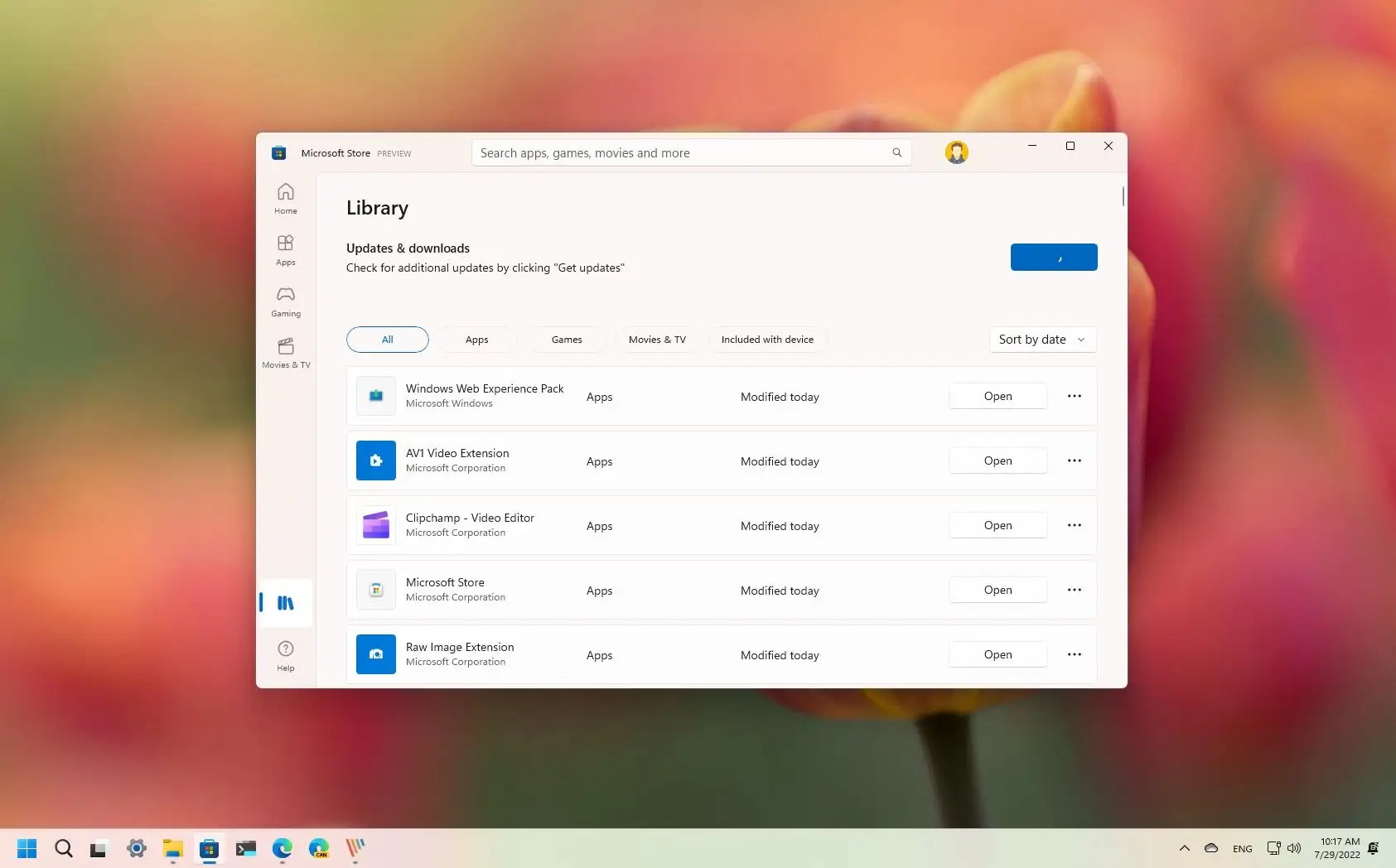Select the All filter tab

[x=388, y=340]
